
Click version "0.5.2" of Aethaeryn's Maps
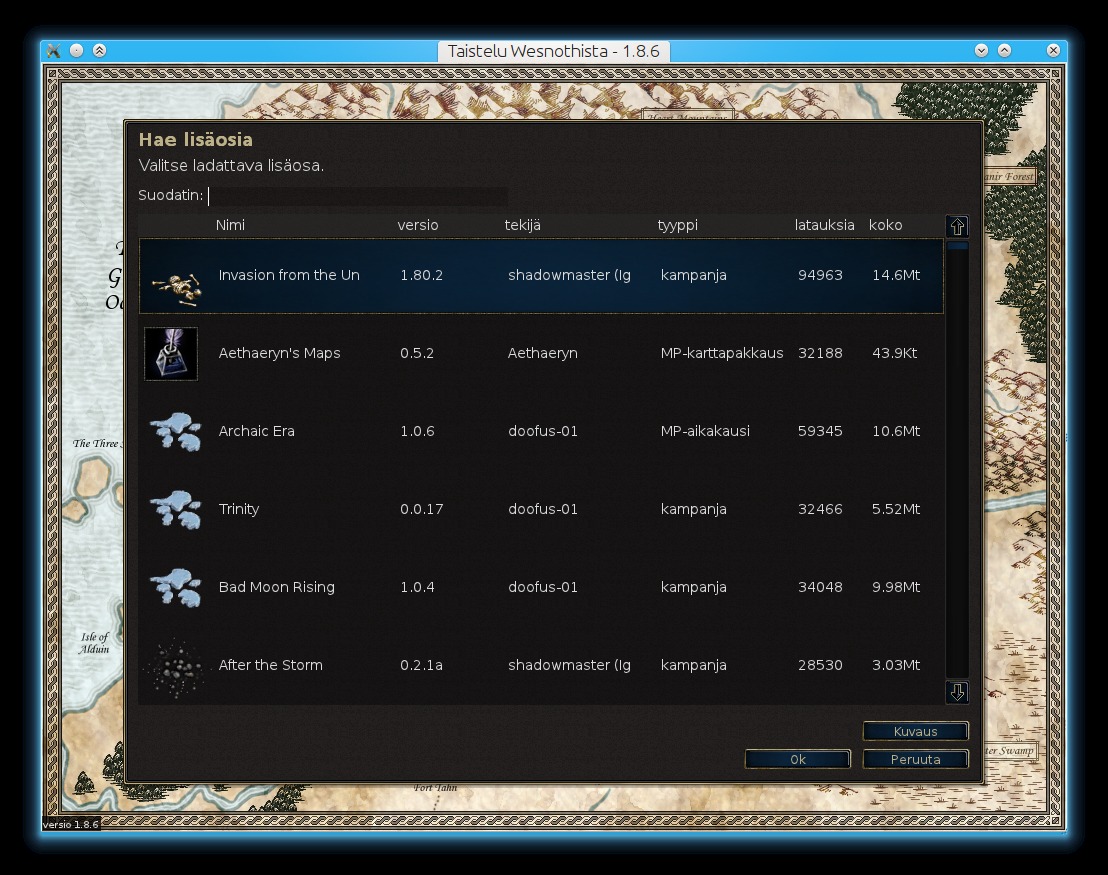pos(417,353)
